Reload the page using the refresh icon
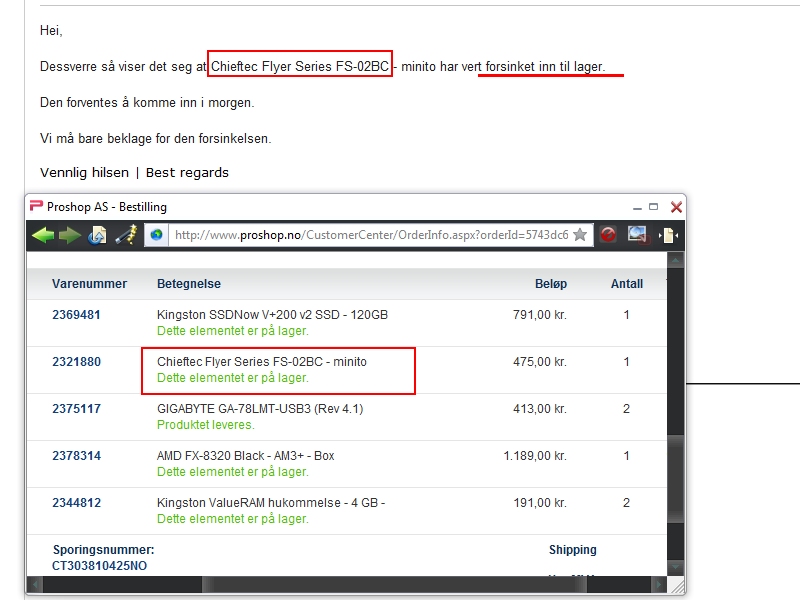The image size is (800, 600). (x=97, y=235)
